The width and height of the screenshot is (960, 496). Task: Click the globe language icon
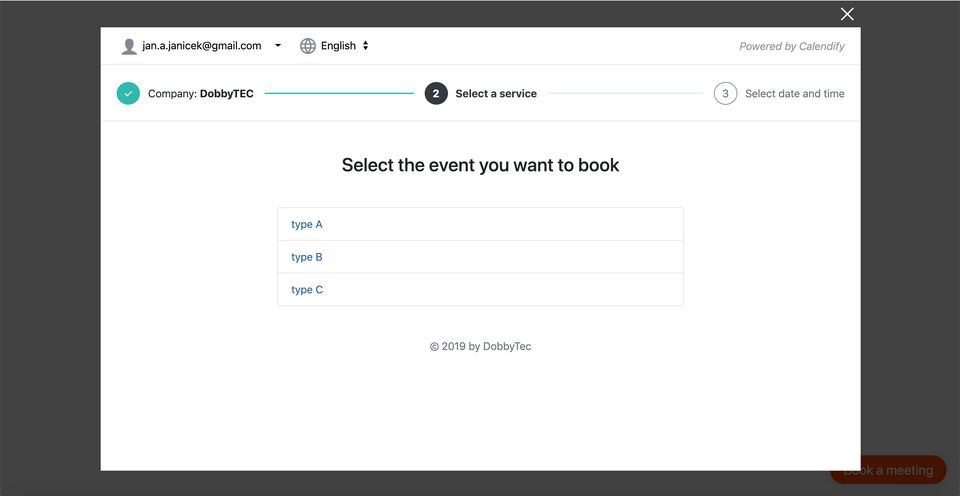click(308, 46)
